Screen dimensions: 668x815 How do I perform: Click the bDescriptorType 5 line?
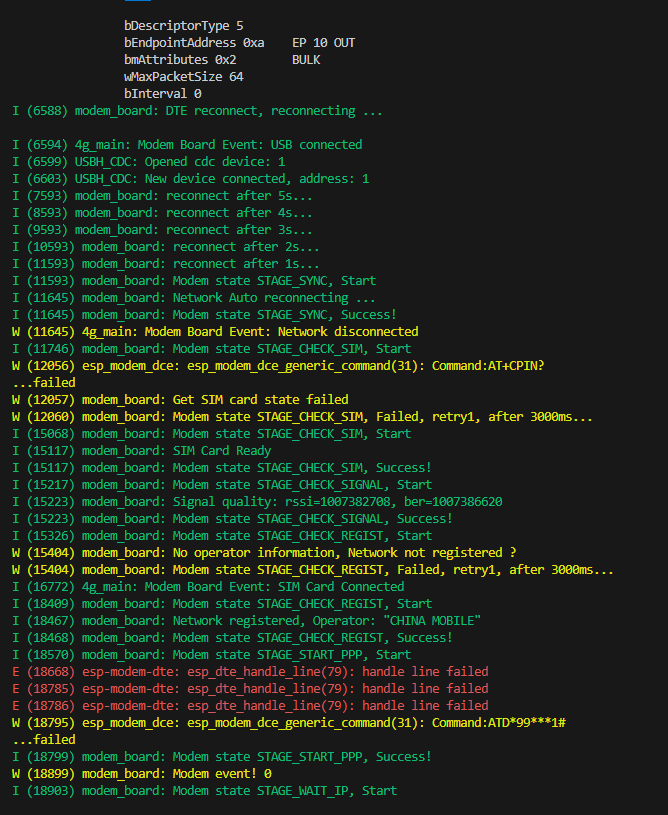183,25
